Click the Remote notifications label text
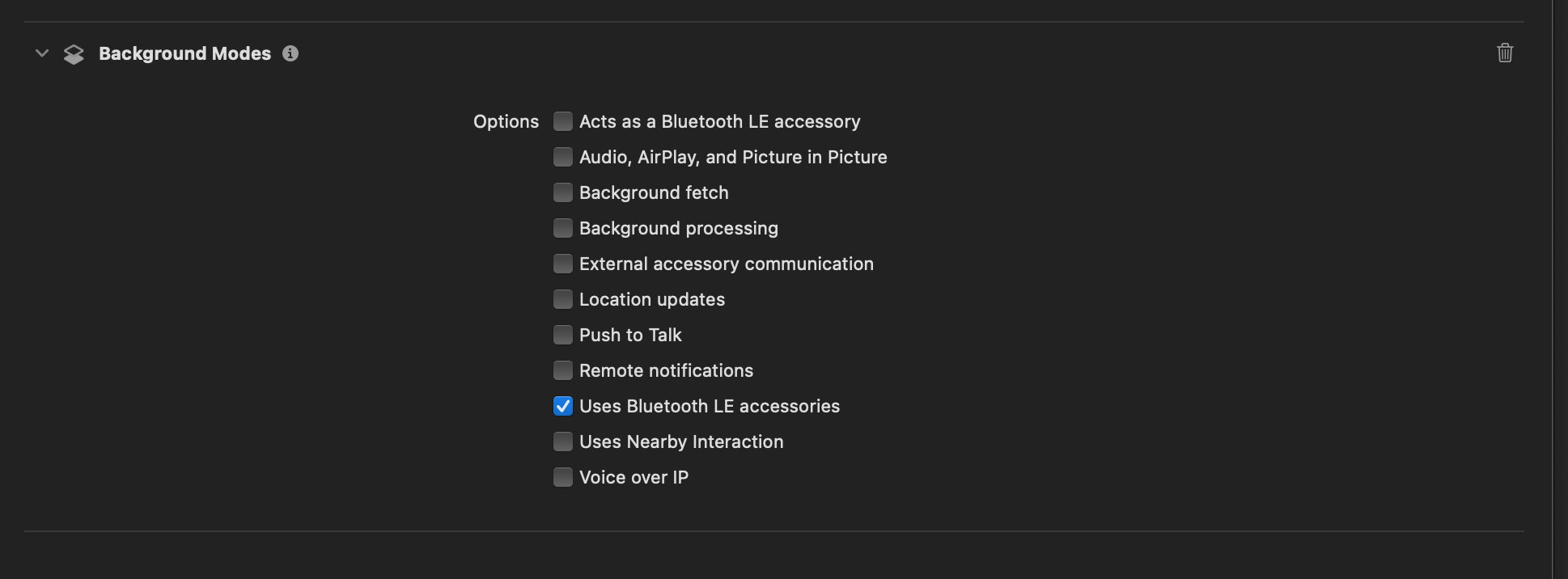The image size is (1568, 579). pos(666,370)
